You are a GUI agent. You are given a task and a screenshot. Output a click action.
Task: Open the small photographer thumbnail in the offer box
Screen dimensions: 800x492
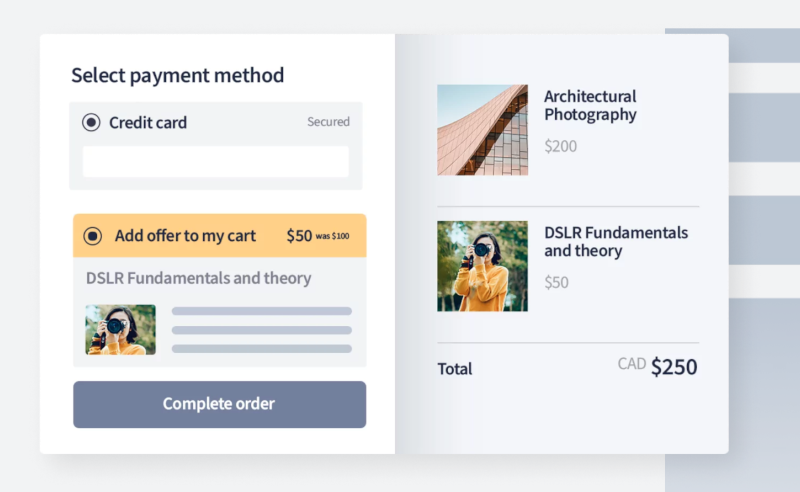[120, 330]
